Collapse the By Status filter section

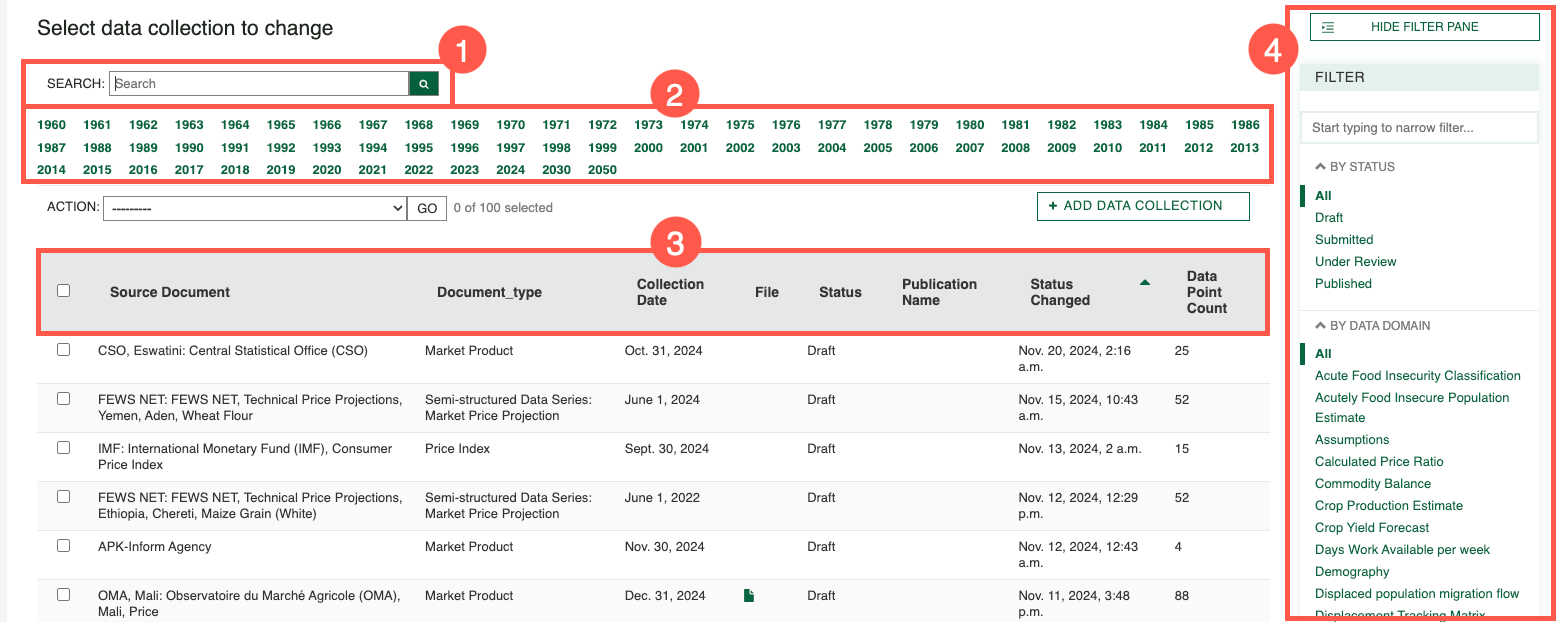click(1355, 167)
